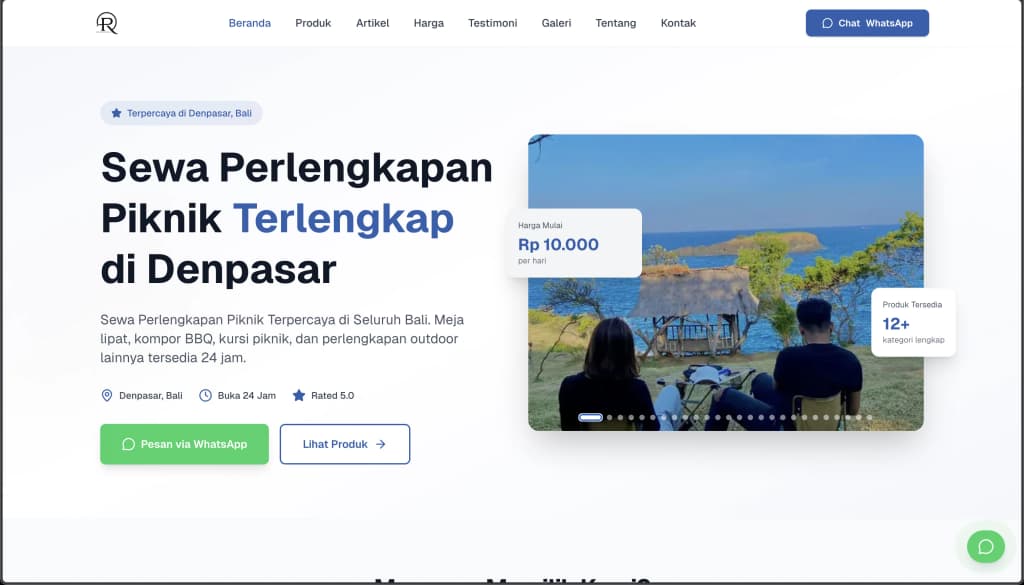
Task: Open the Artikel page from the navbar
Action: [x=372, y=22]
